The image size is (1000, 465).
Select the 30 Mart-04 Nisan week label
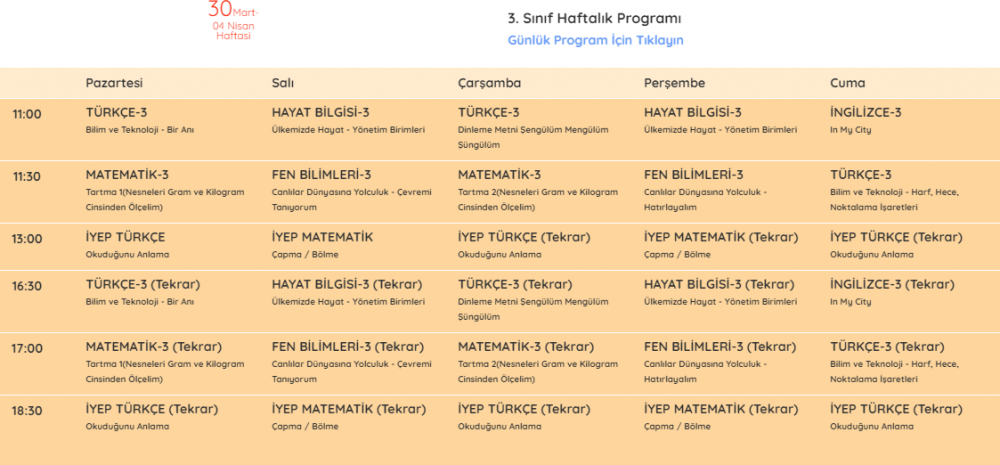pos(232,22)
